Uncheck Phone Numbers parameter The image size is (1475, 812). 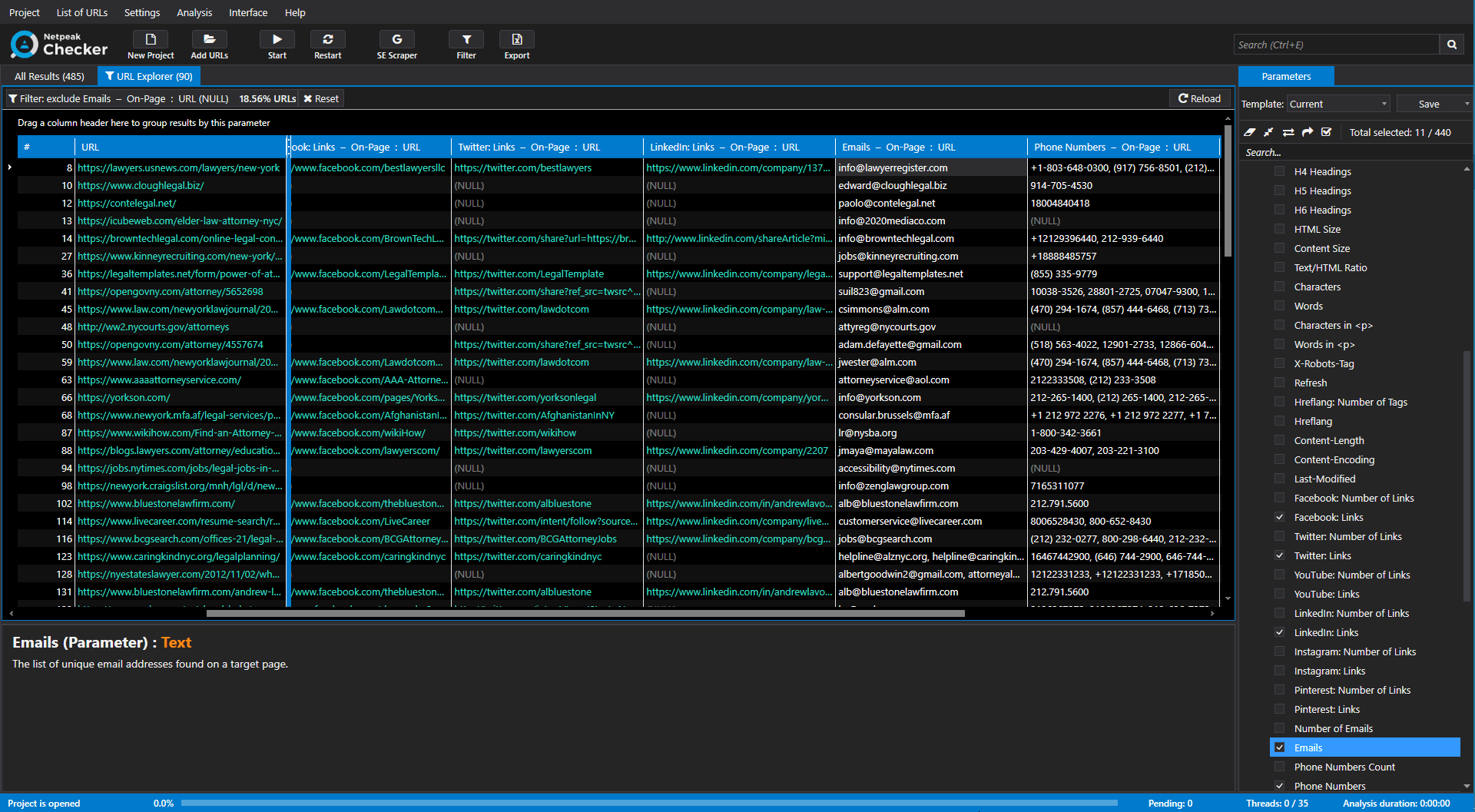(x=1280, y=785)
